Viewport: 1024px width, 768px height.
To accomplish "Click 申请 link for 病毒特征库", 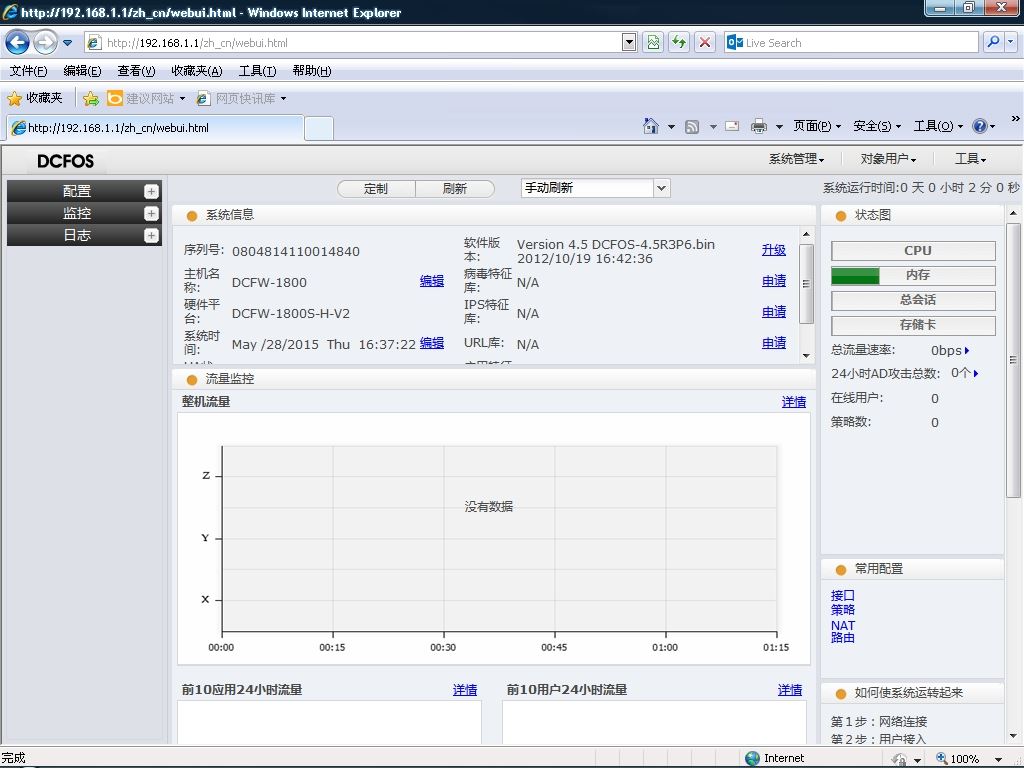I will tap(774, 281).
